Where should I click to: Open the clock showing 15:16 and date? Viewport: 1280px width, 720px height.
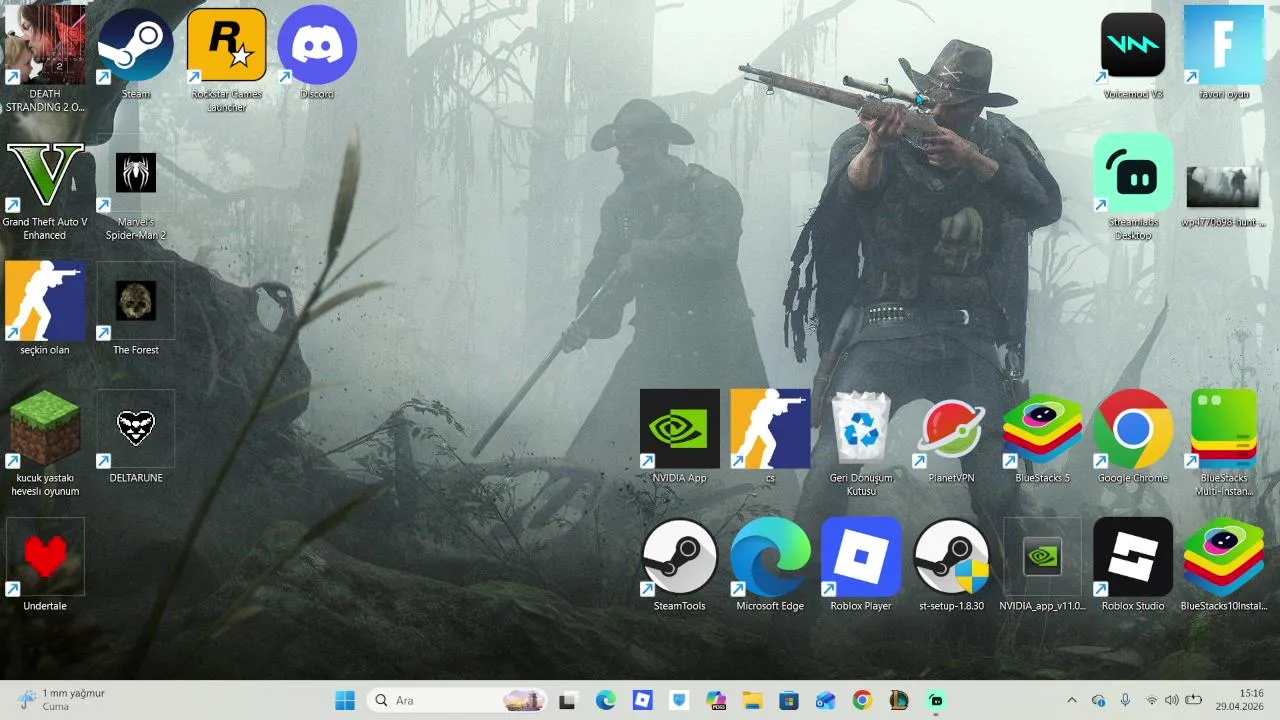[x=1240, y=700]
